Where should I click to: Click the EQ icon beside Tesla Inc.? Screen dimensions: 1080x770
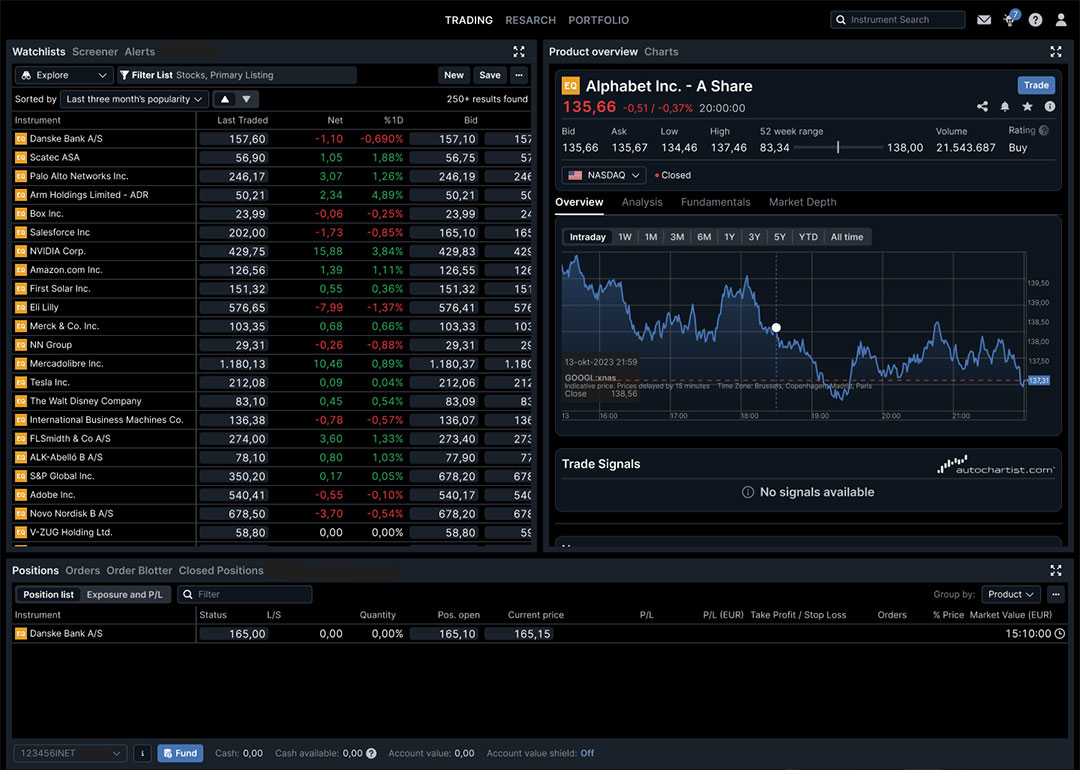pos(21,382)
